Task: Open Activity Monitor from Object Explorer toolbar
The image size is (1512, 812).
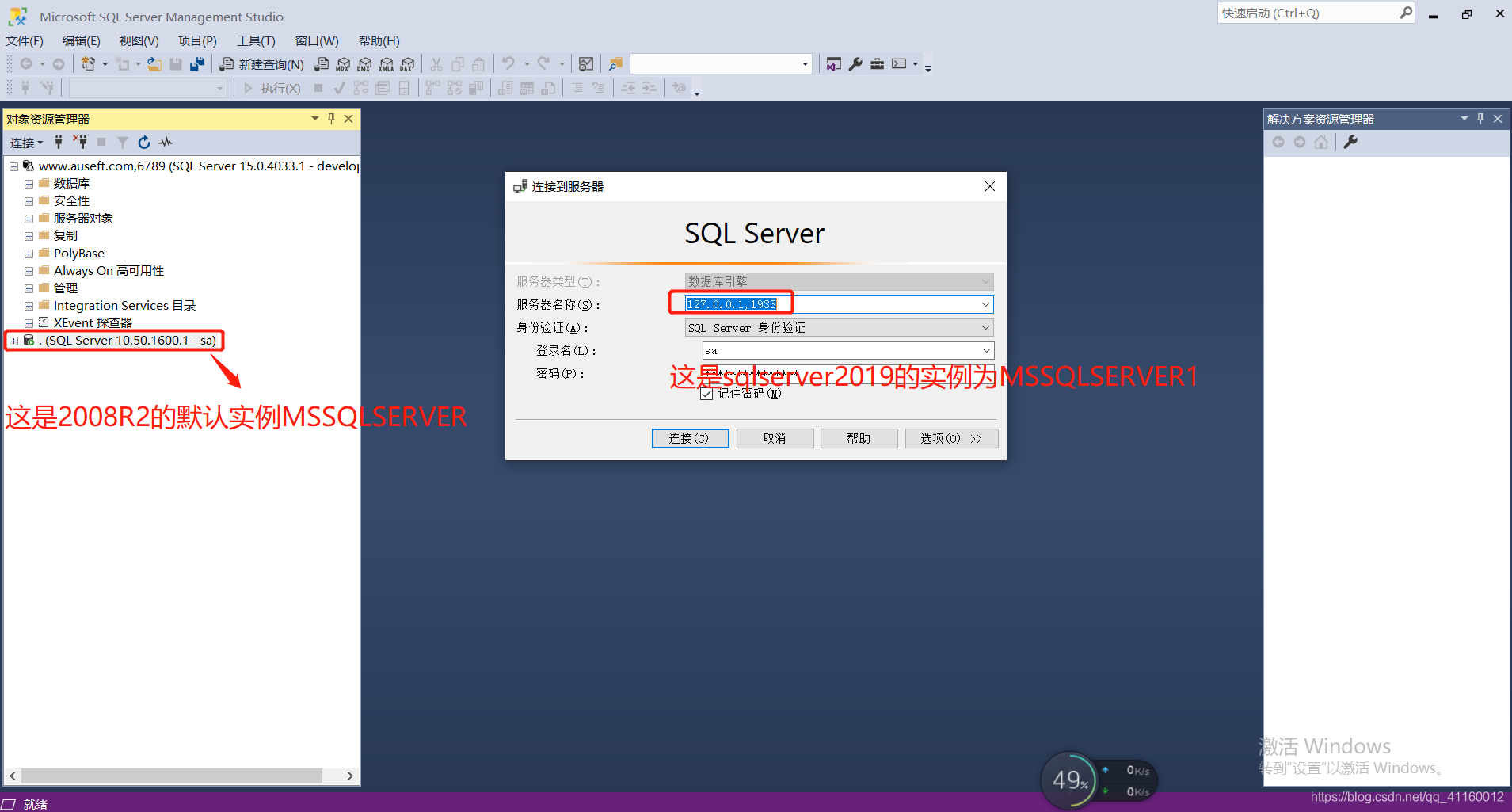Action: click(x=166, y=142)
